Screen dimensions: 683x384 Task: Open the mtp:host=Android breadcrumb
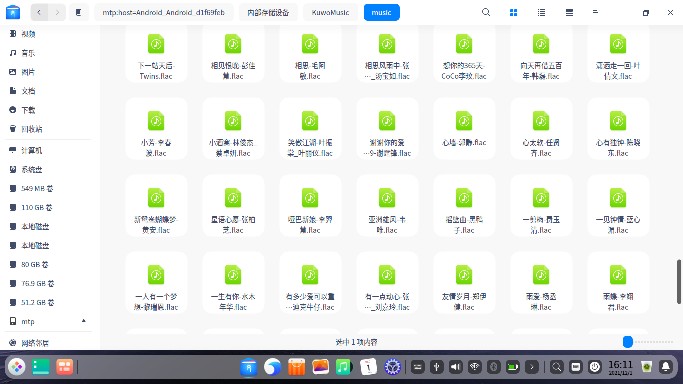coord(164,12)
